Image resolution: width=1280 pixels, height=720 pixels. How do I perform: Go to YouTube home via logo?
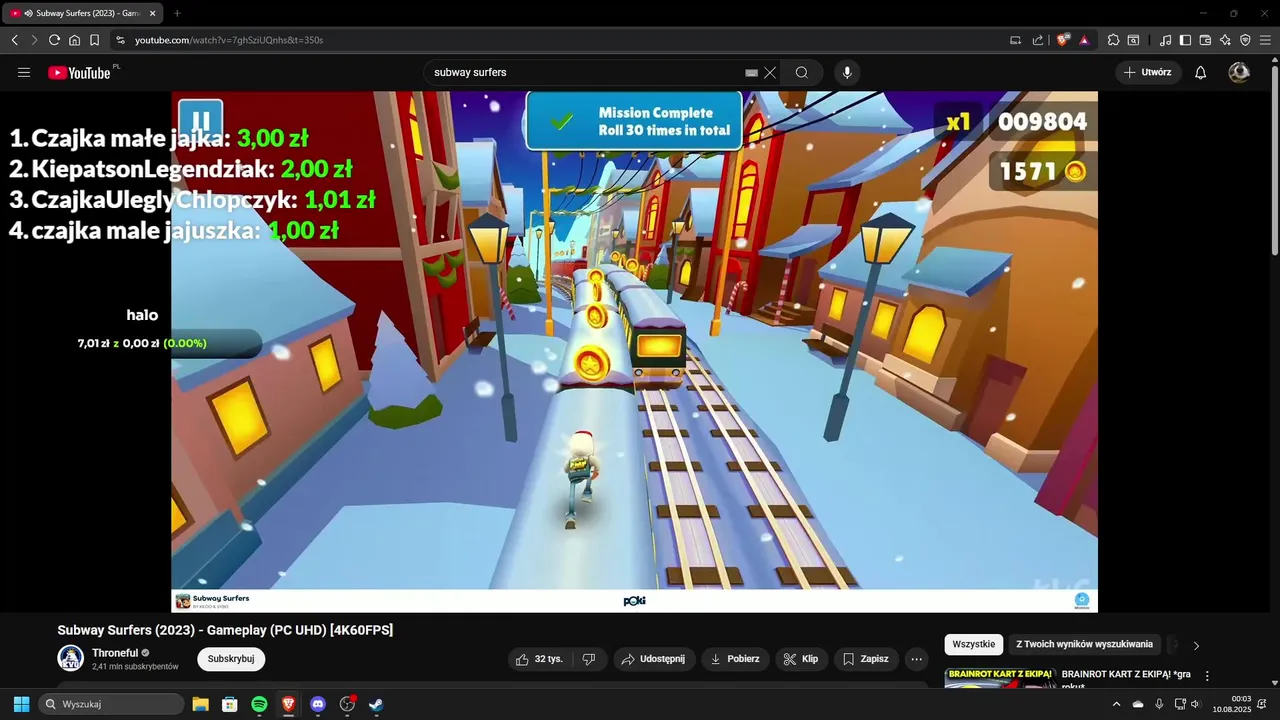79,72
